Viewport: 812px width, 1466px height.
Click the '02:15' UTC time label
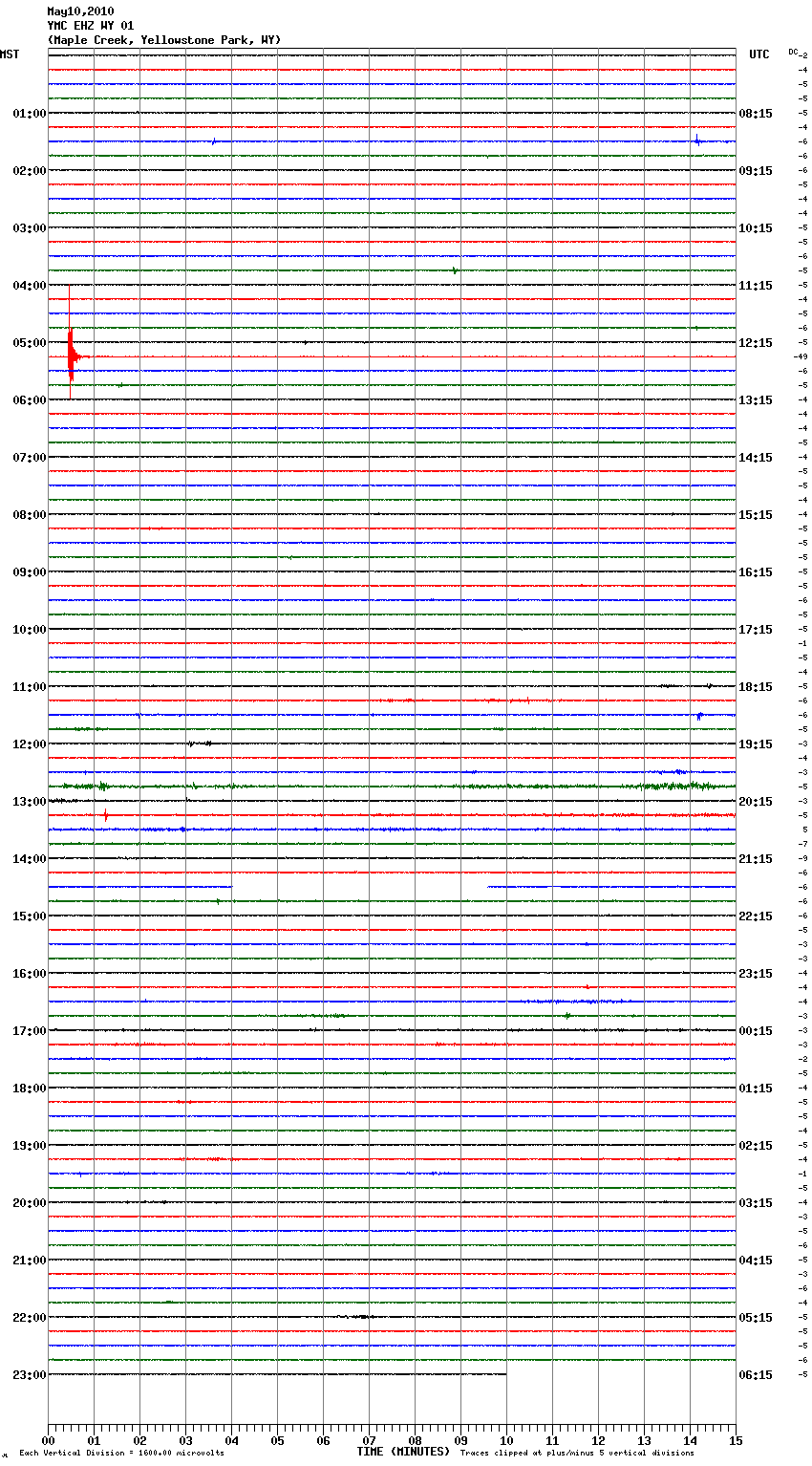(756, 1146)
